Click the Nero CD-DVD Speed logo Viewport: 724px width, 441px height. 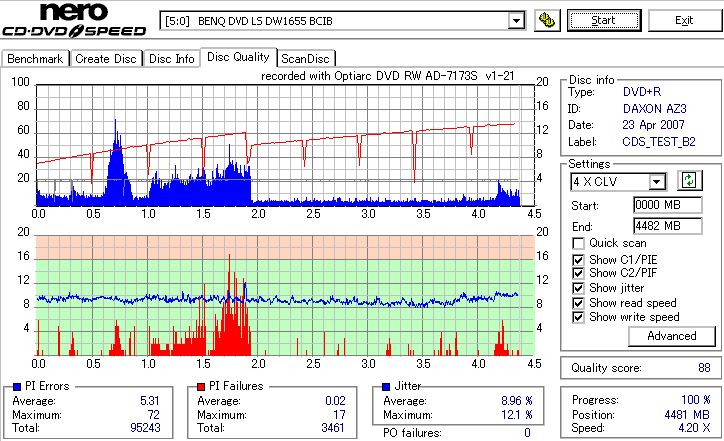coord(74,20)
